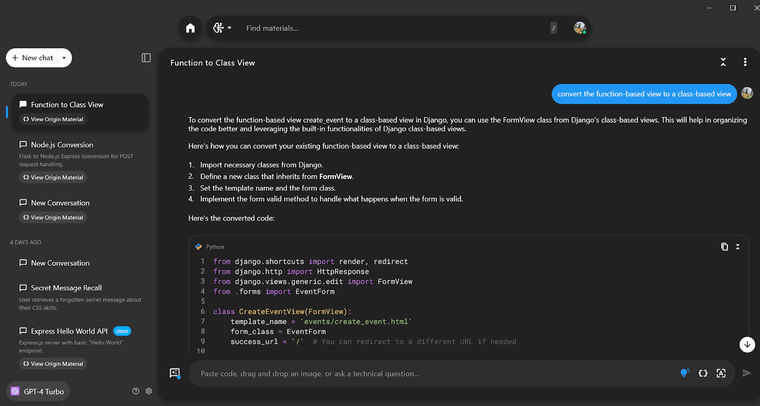760x406 pixels.
Task: Focus the Find materials search field
Action: pos(395,28)
